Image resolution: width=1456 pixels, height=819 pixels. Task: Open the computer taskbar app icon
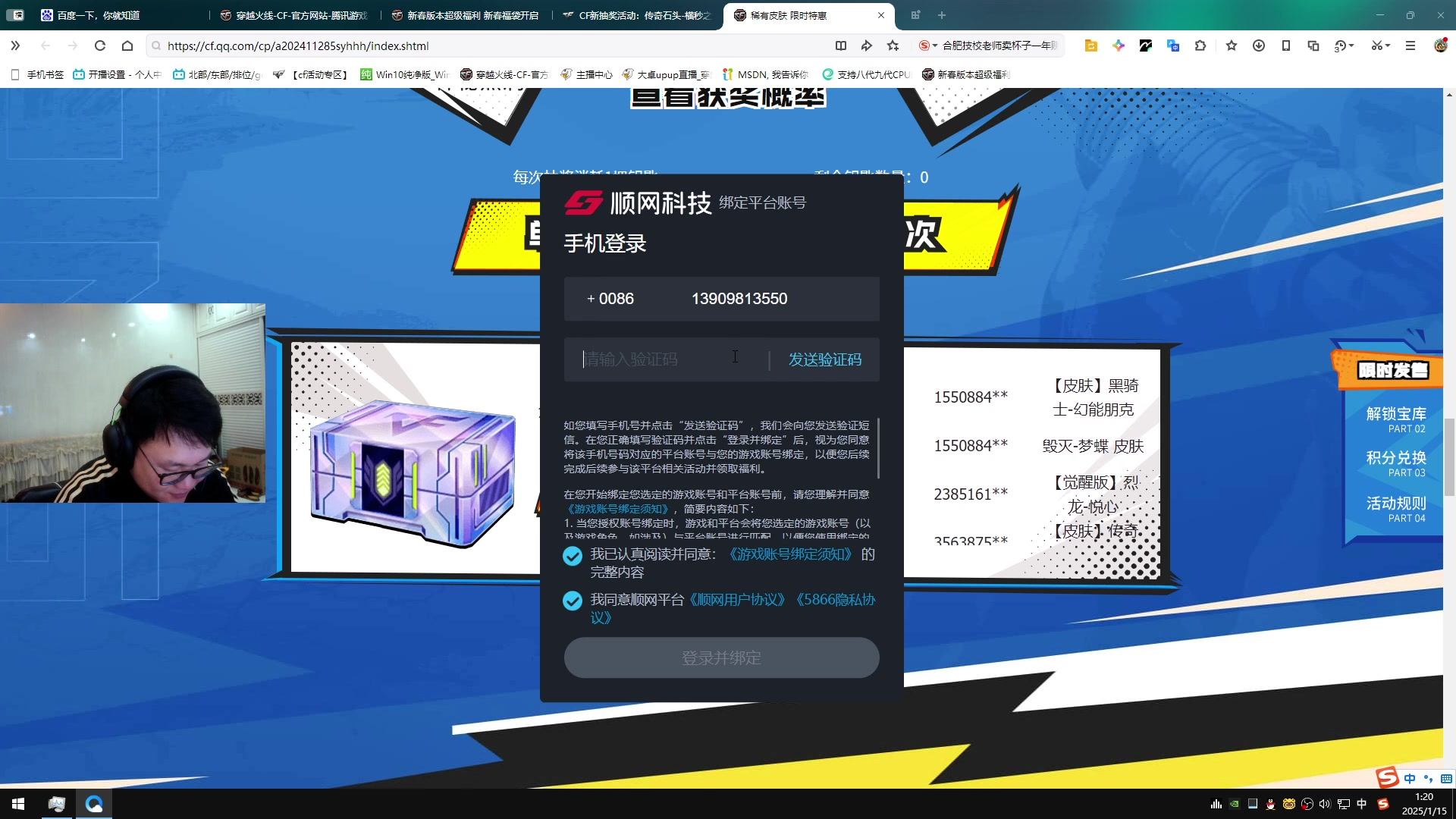(x=57, y=804)
